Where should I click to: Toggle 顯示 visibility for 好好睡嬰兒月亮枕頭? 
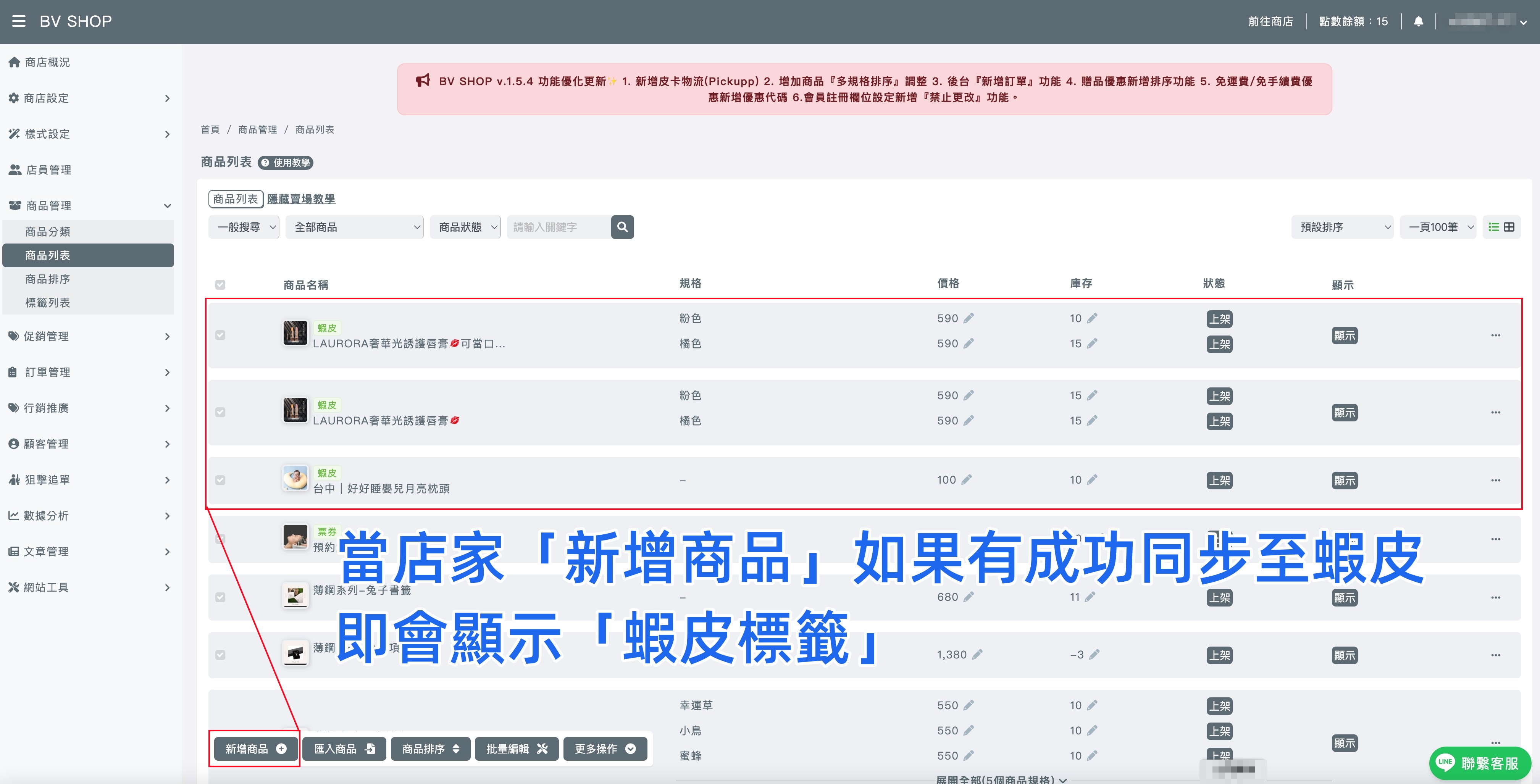click(x=1344, y=481)
